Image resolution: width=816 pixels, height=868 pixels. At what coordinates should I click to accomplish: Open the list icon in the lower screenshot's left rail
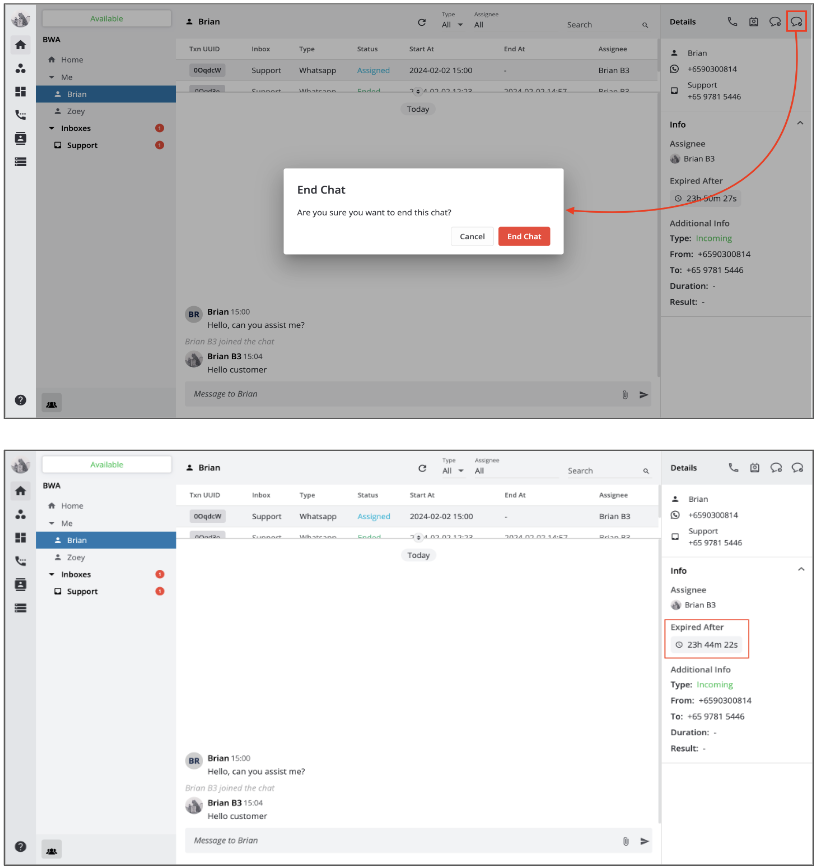[20, 608]
